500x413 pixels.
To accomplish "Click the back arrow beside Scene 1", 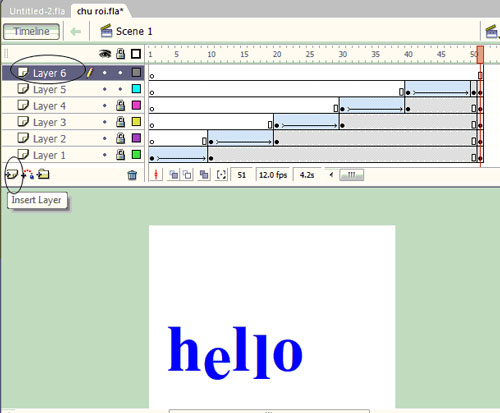I will click(x=76, y=32).
